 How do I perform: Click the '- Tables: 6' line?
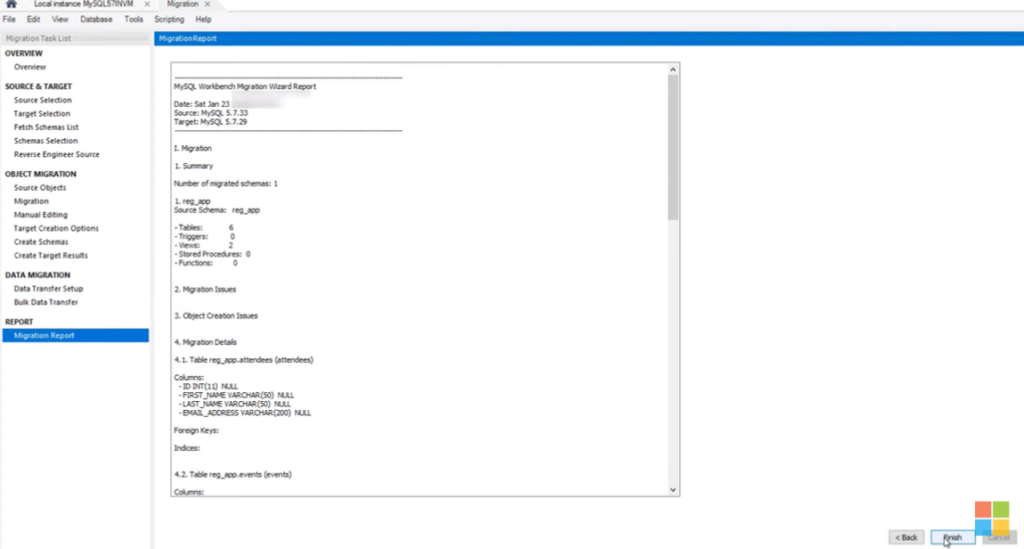pos(204,228)
